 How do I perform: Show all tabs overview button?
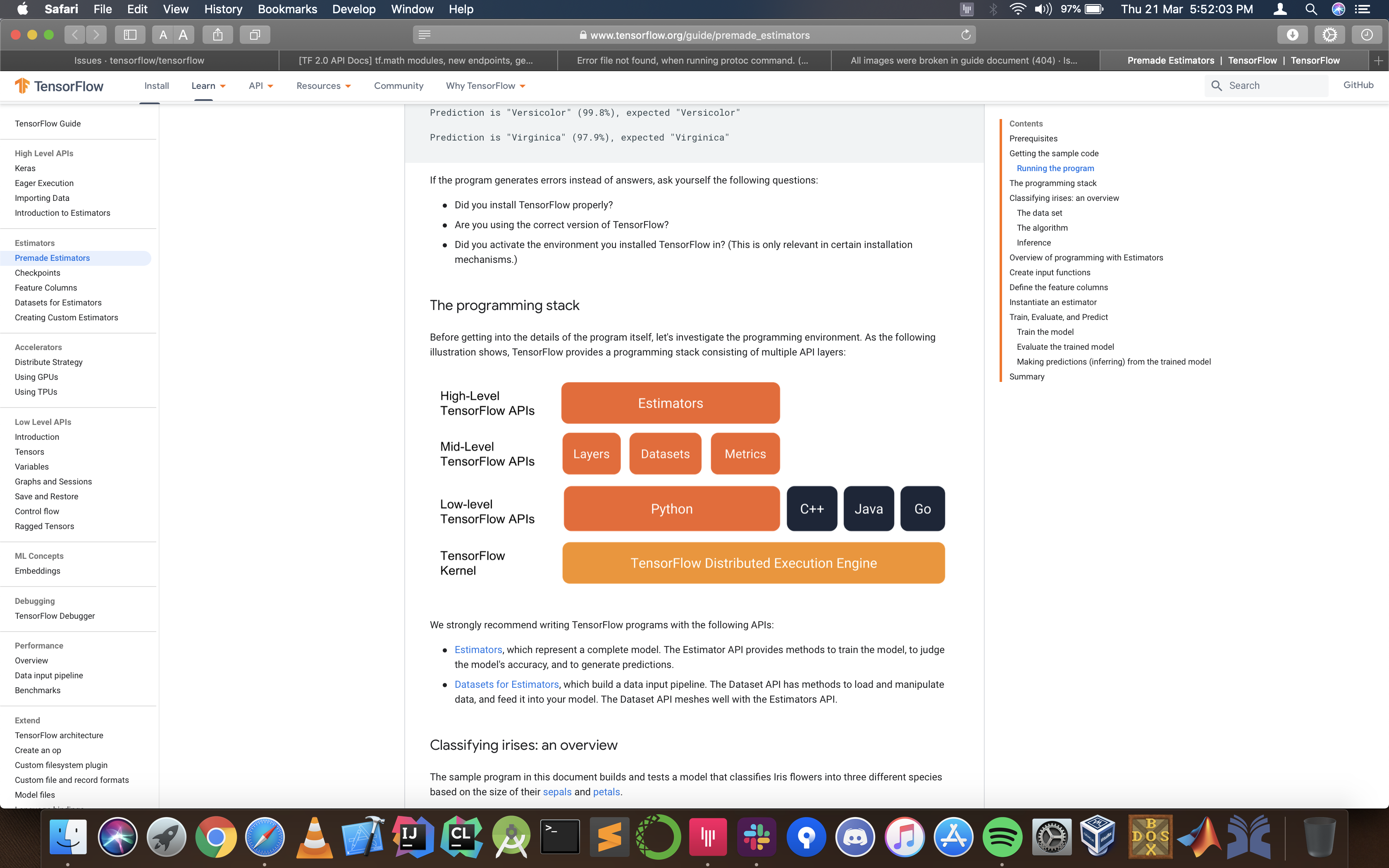click(x=255, y=35)
